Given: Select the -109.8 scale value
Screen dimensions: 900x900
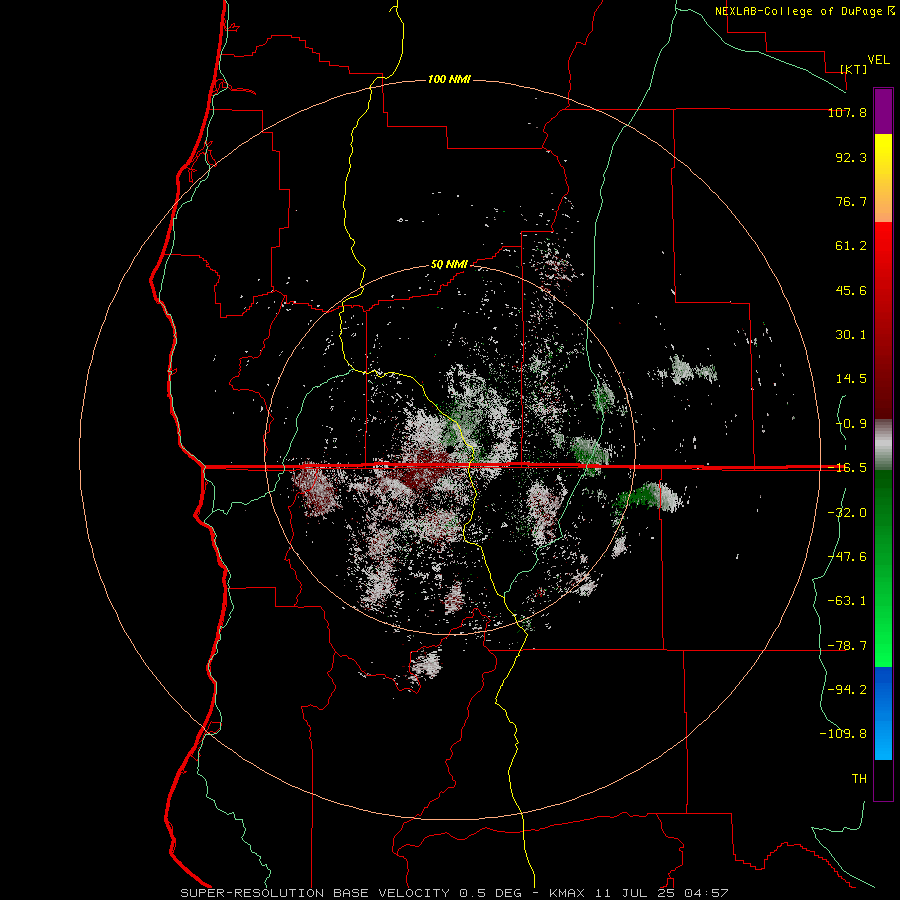Looking at the screenshot, I should pyautogui.click(x=843, y=734).
